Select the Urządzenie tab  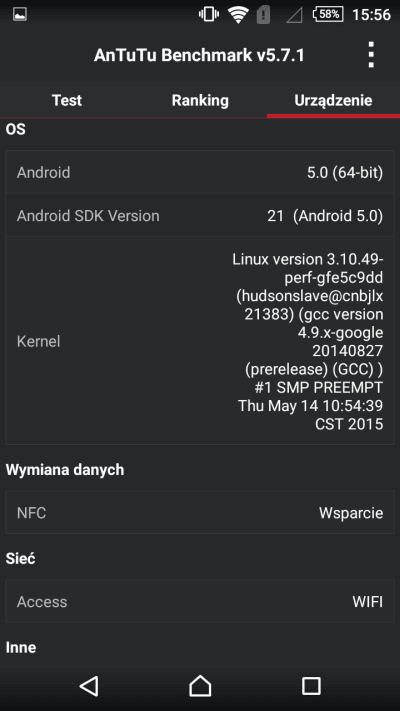(333, 100)
